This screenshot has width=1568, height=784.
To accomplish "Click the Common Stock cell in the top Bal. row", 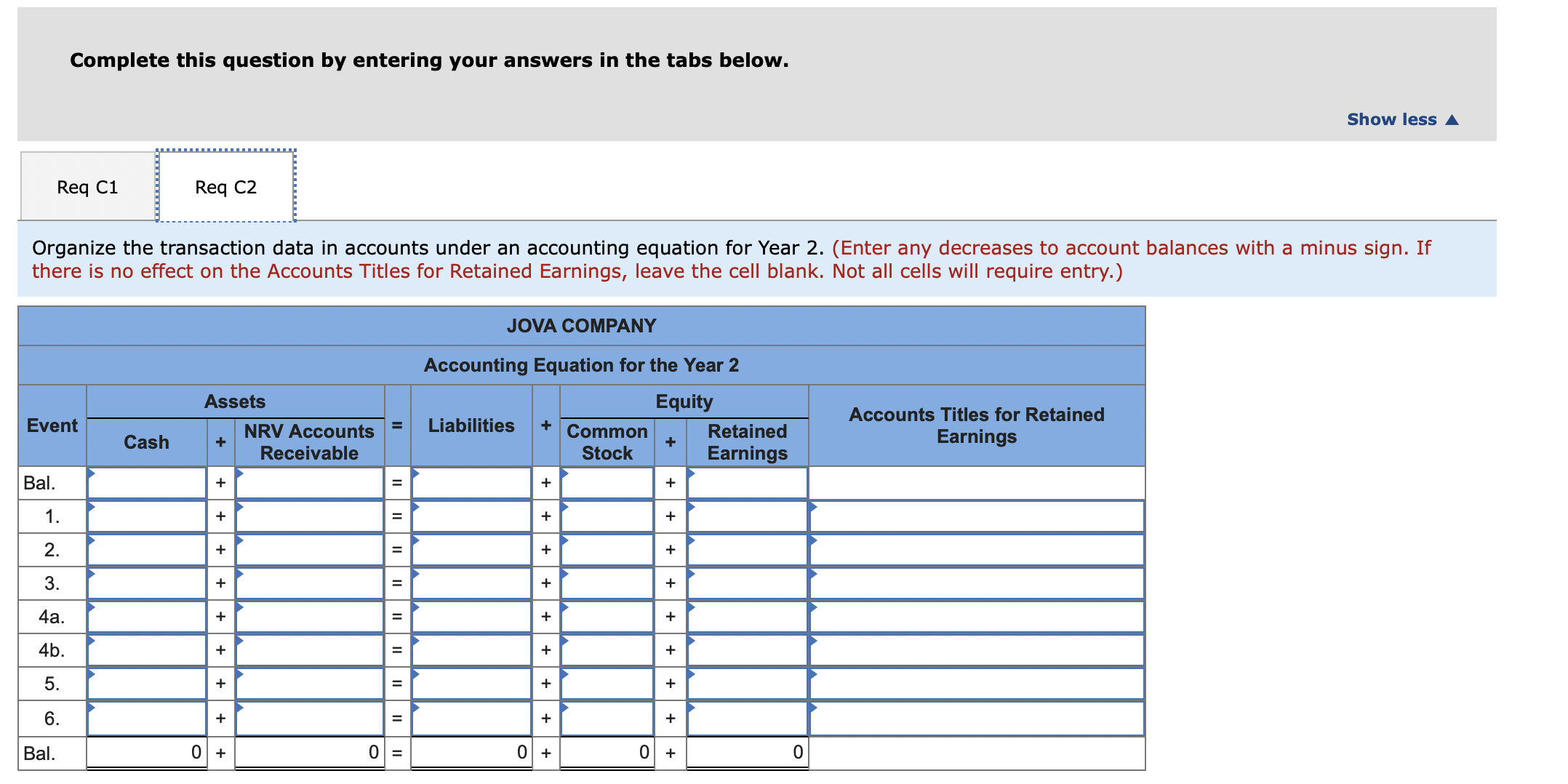I will [x=607, y=483].
